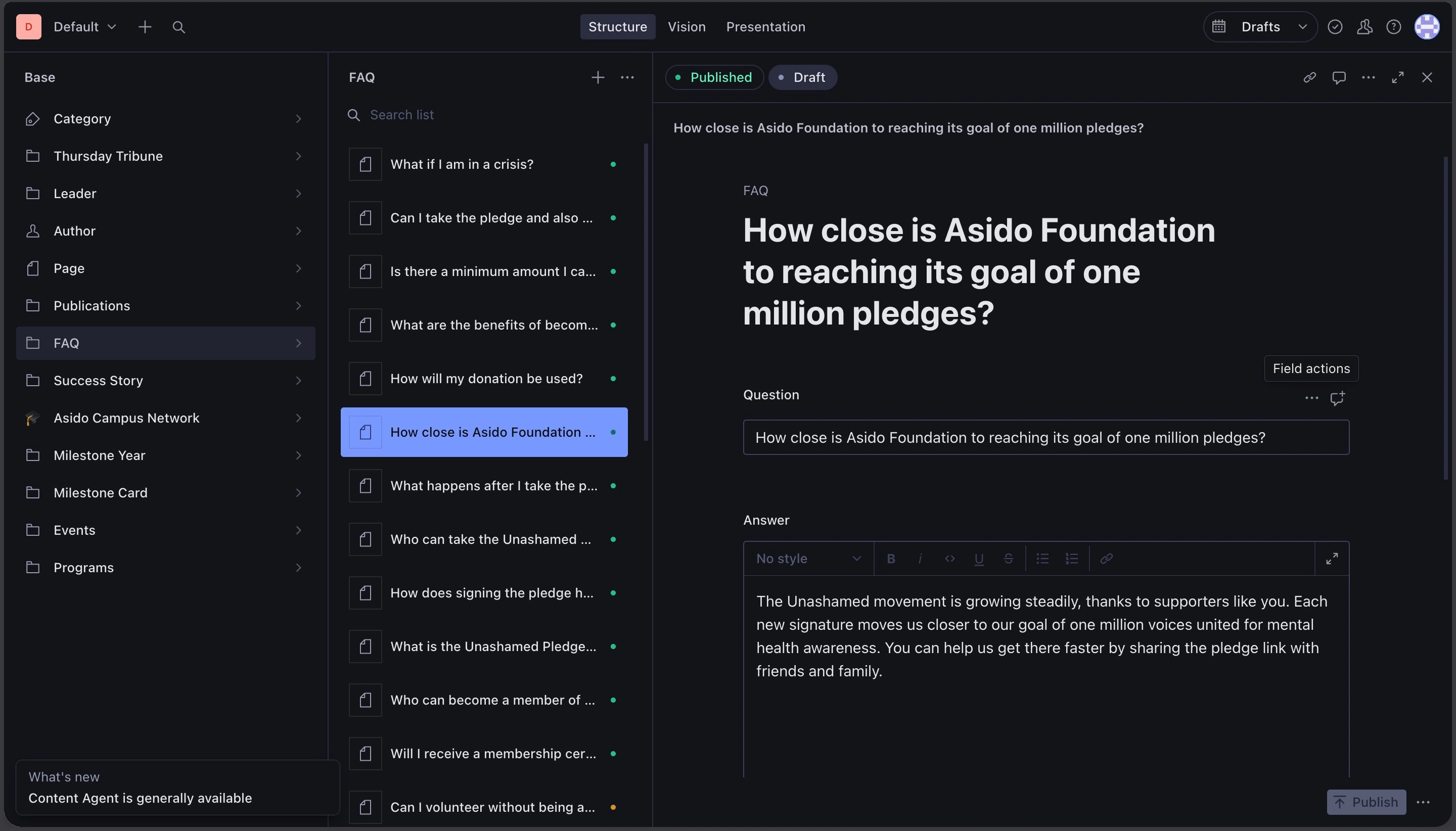The image size is (1456, 831).
Task: Open the help question mark icon
Action: click(x=1393, y=26)
